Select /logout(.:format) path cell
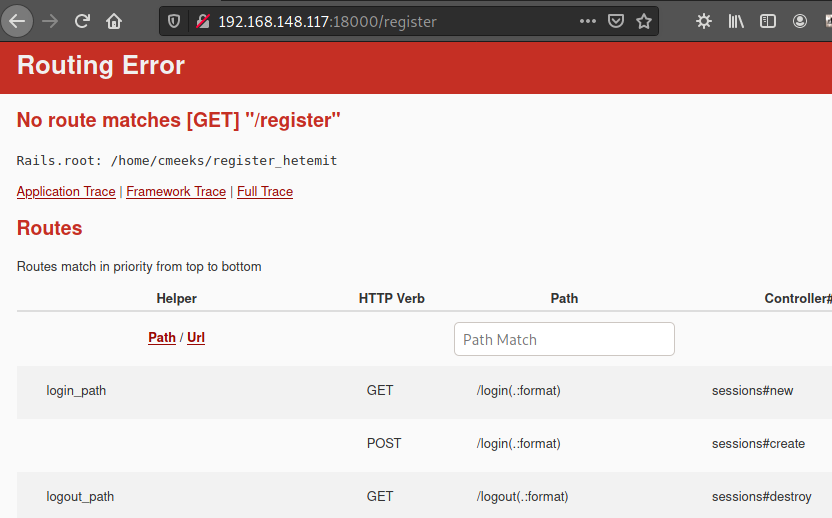The image size is (832, 518). (x=522, y=497)
